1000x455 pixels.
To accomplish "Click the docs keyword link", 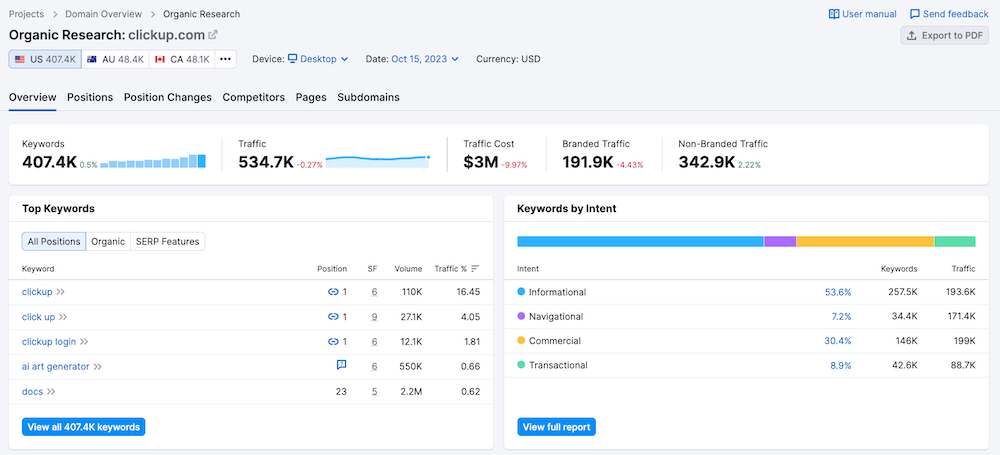I will tap(33, 391).
